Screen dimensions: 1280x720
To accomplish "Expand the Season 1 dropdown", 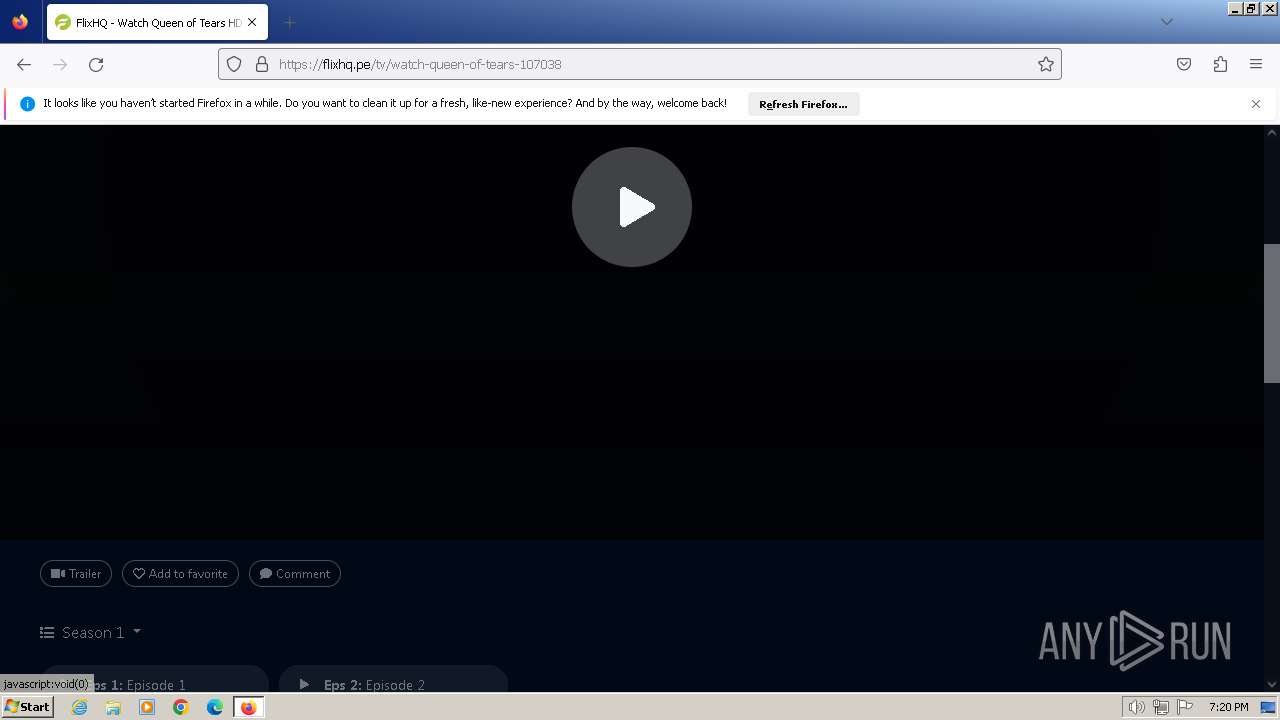I will coord(91,632).
